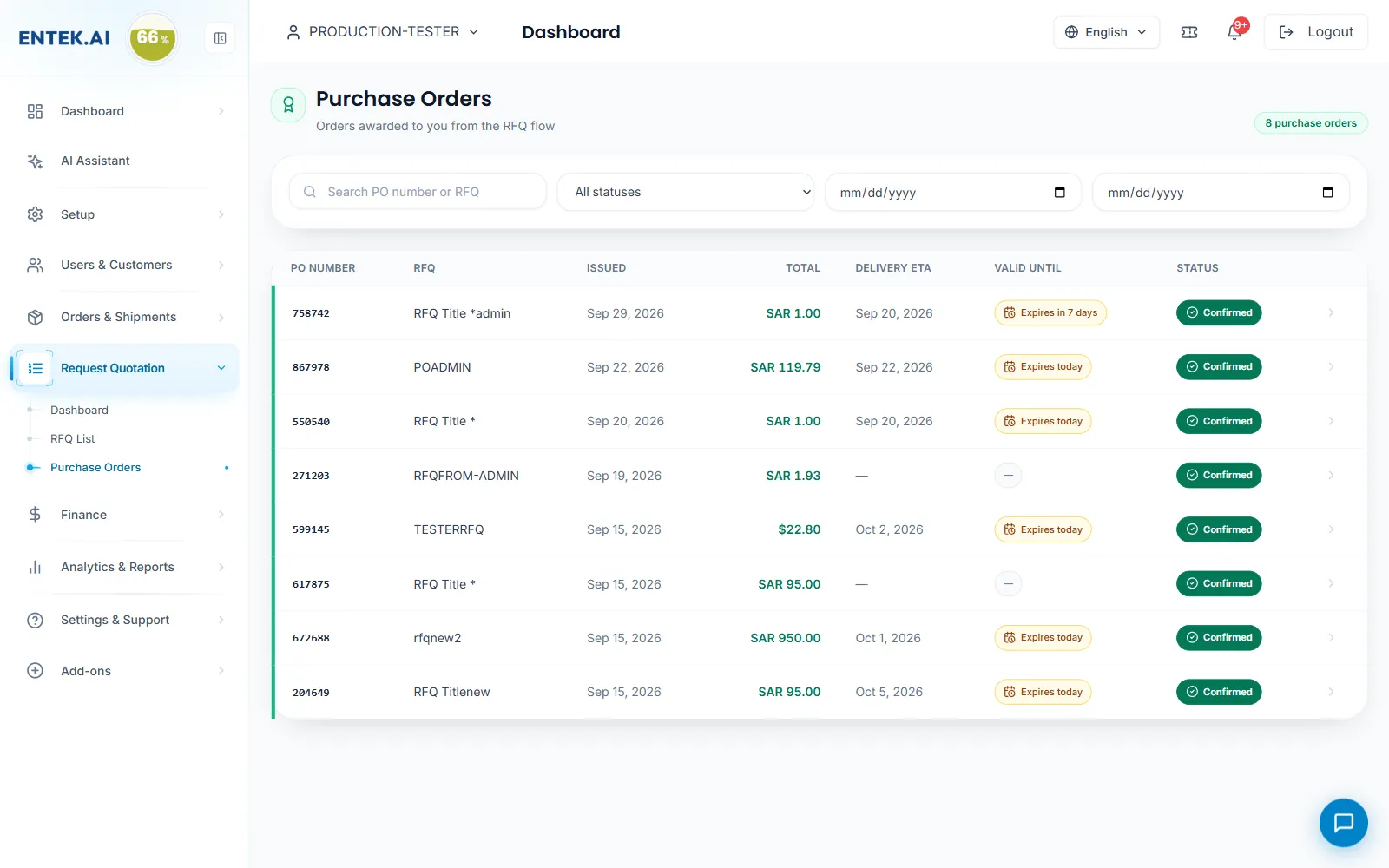This screenshot has height=868, width=1389.
Task: Open the English language dropdown
Action: click(x=1106, y=32)
